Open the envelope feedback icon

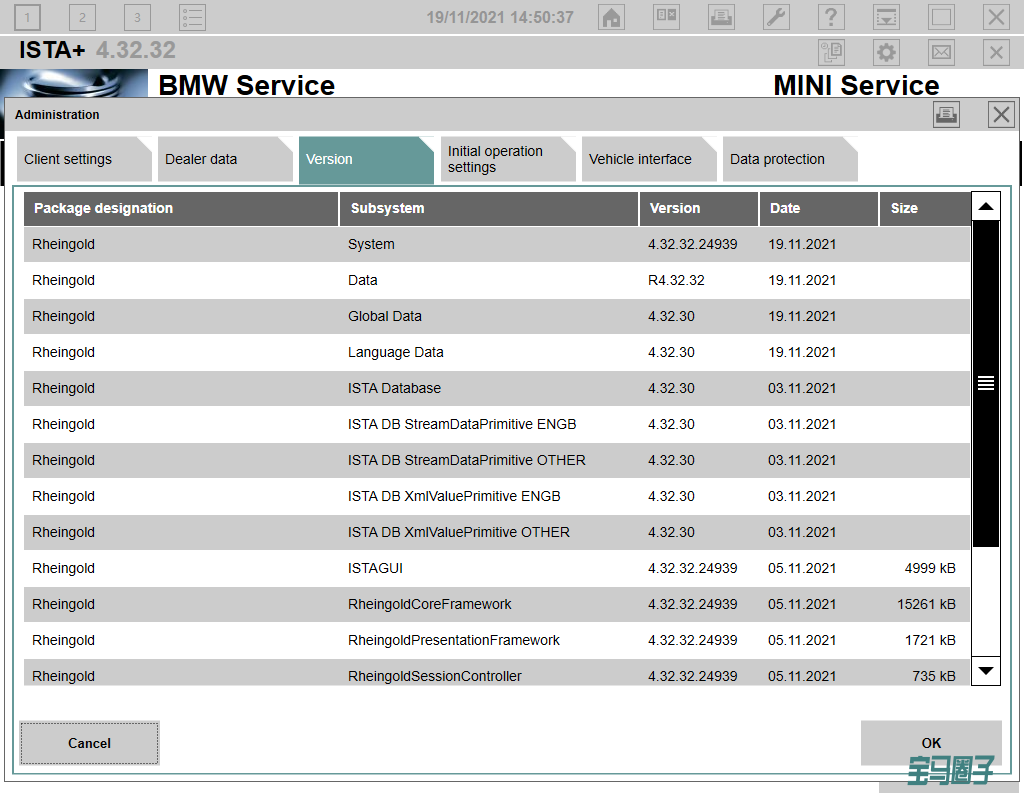point(941,52)
